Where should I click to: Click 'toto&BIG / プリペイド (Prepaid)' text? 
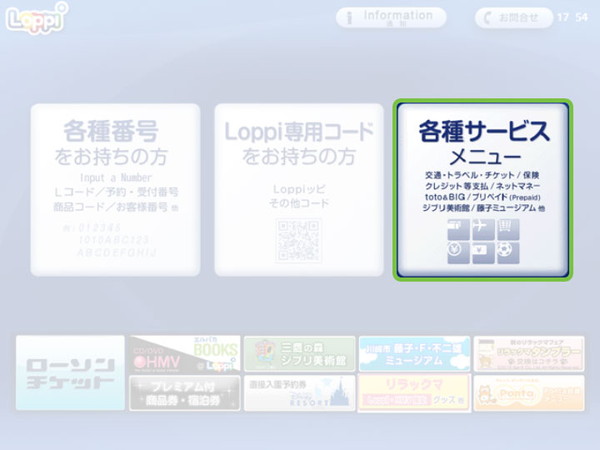tap(483, 197)
